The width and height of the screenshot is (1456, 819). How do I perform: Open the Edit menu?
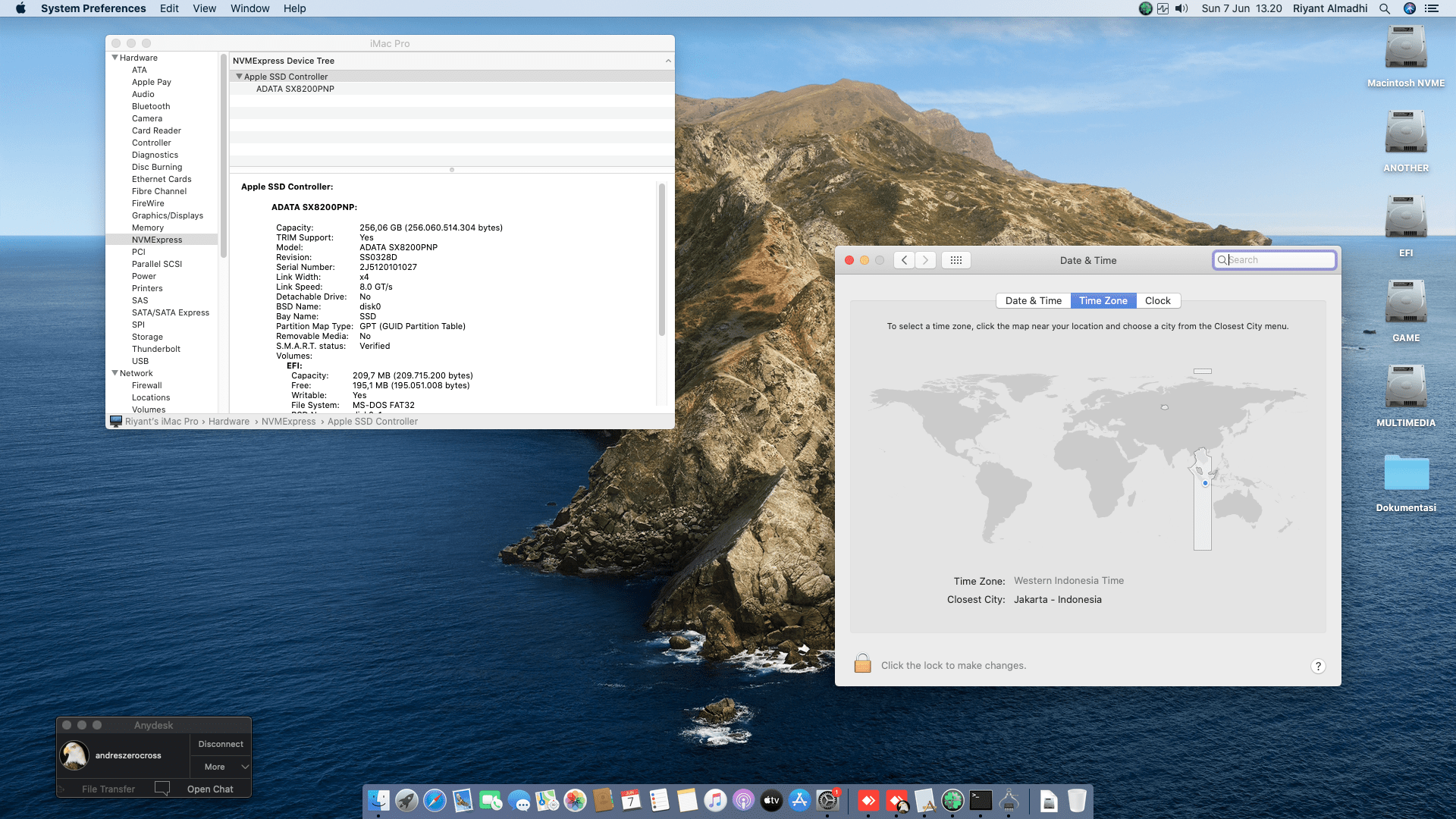[x=169, y=8]
